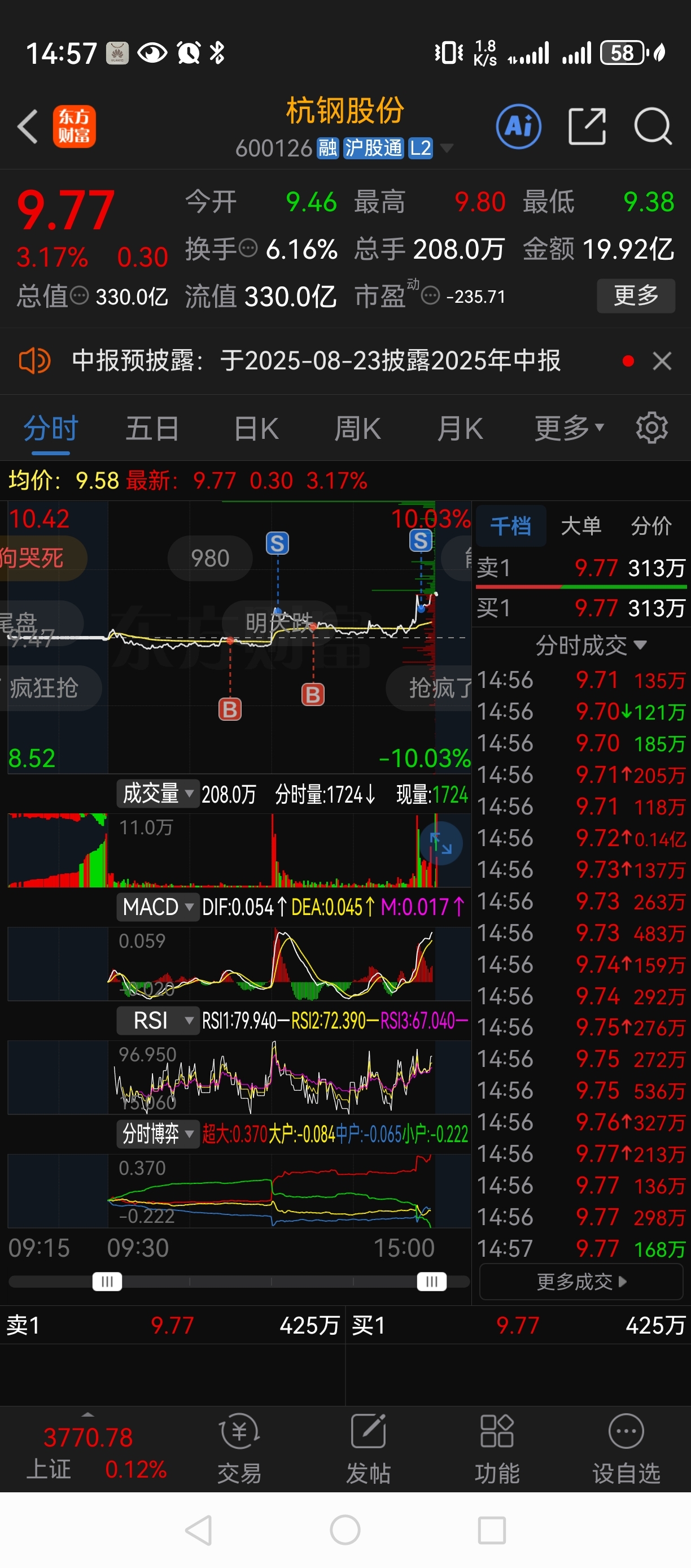Expand 分时成交 dropdown
The width and height of the screenshot is (691, 1568).
pos(591,645)
